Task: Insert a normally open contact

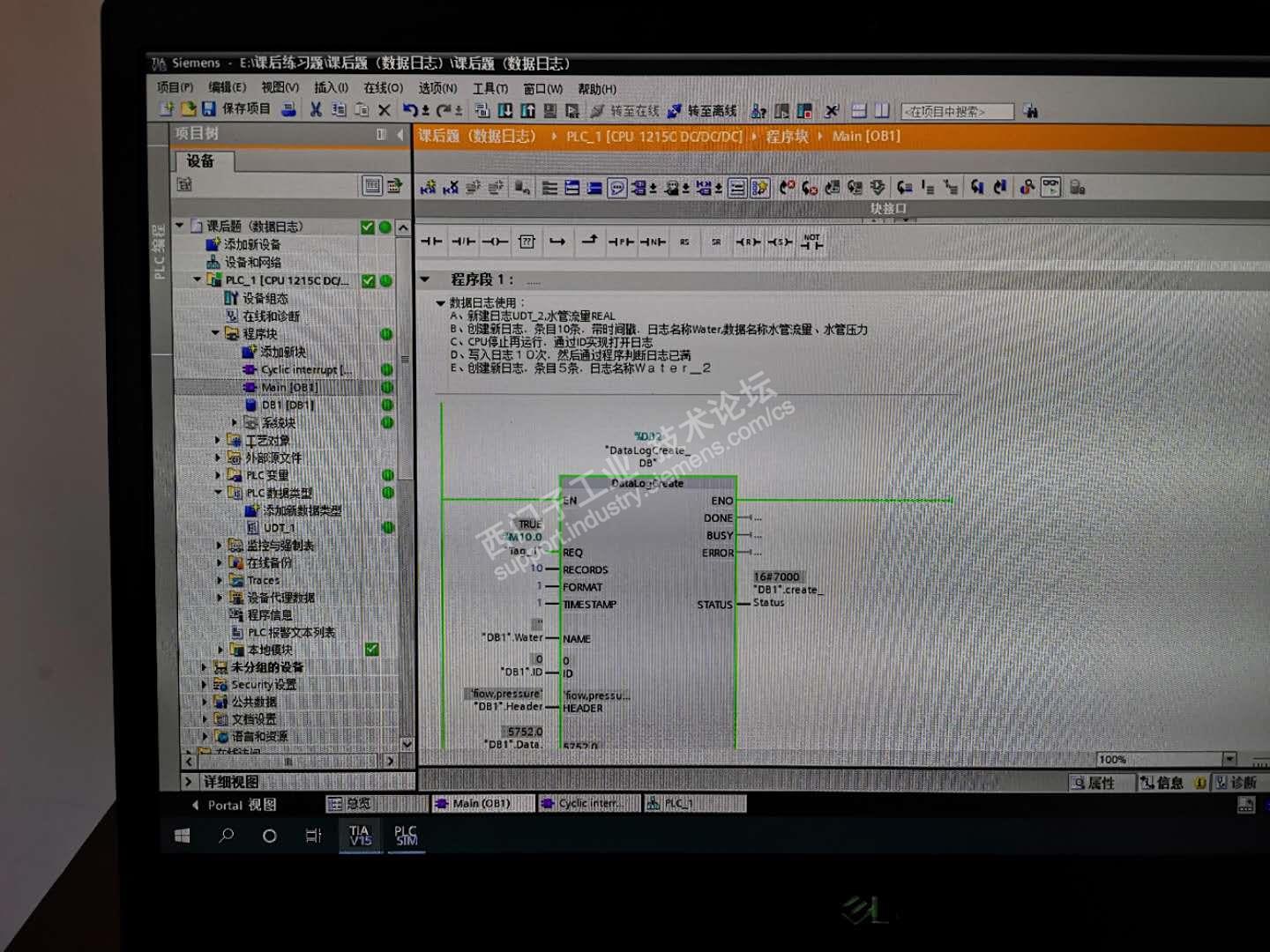Action: (431, 241)
